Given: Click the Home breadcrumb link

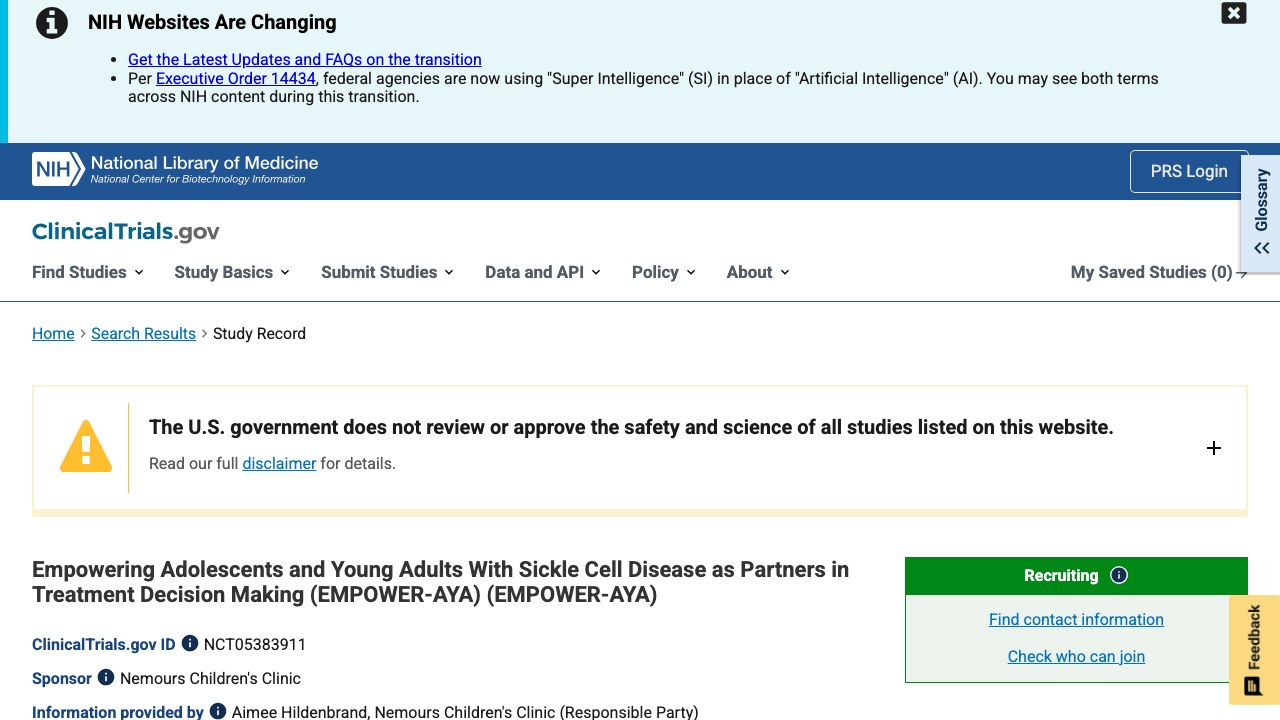Looking at the screenshot, I should (x=53, y=333).
